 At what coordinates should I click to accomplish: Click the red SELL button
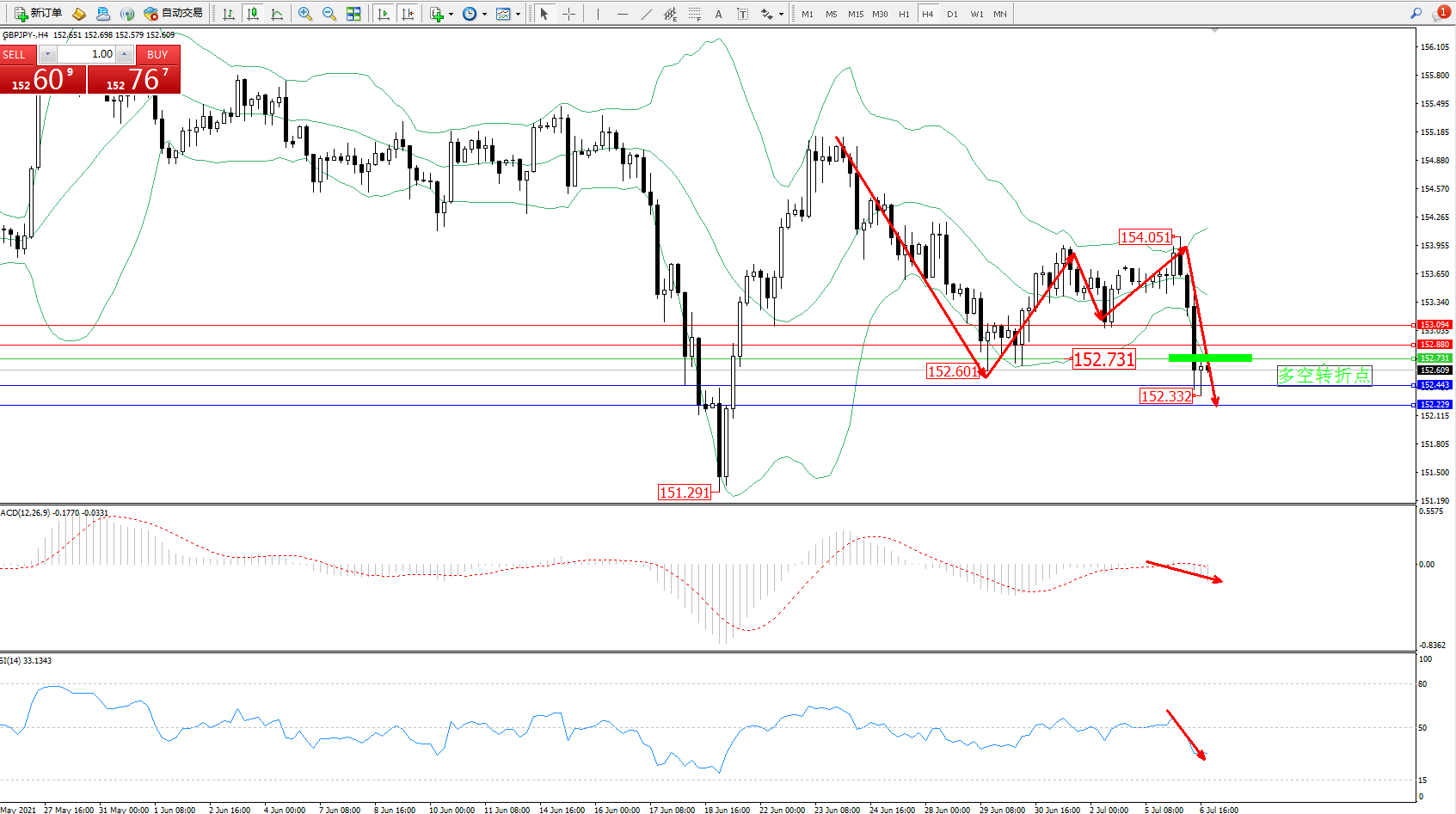coord(17,54)
